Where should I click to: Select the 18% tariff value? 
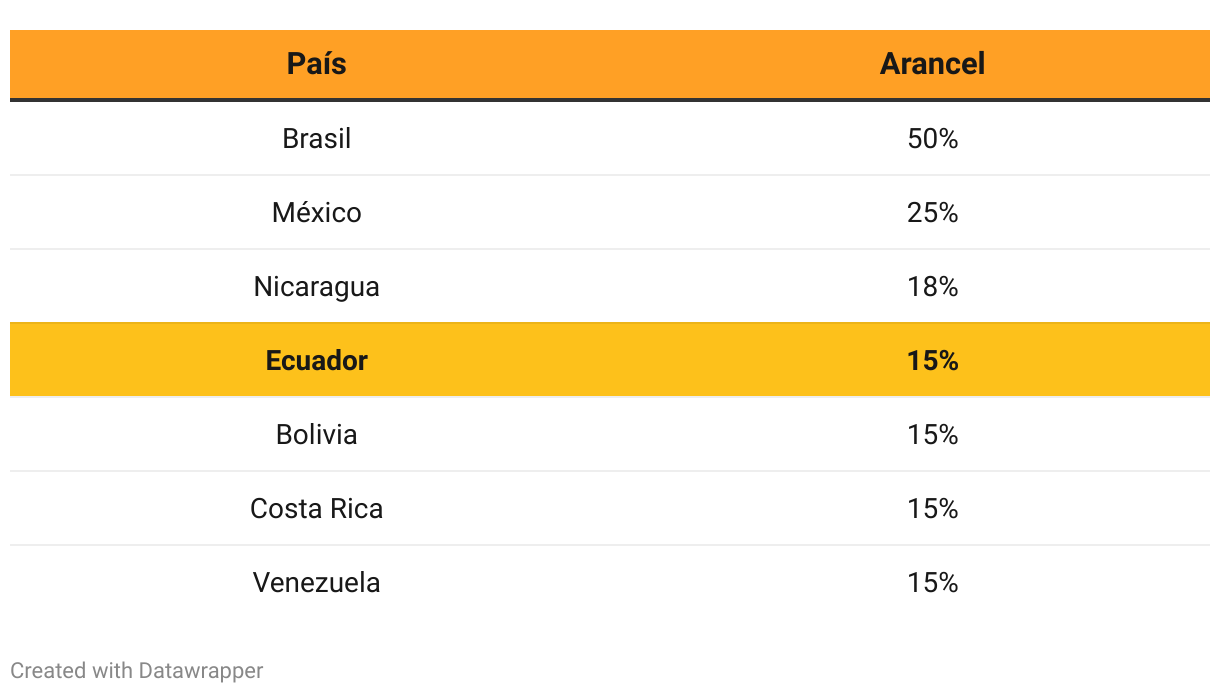tap(932, 286)
